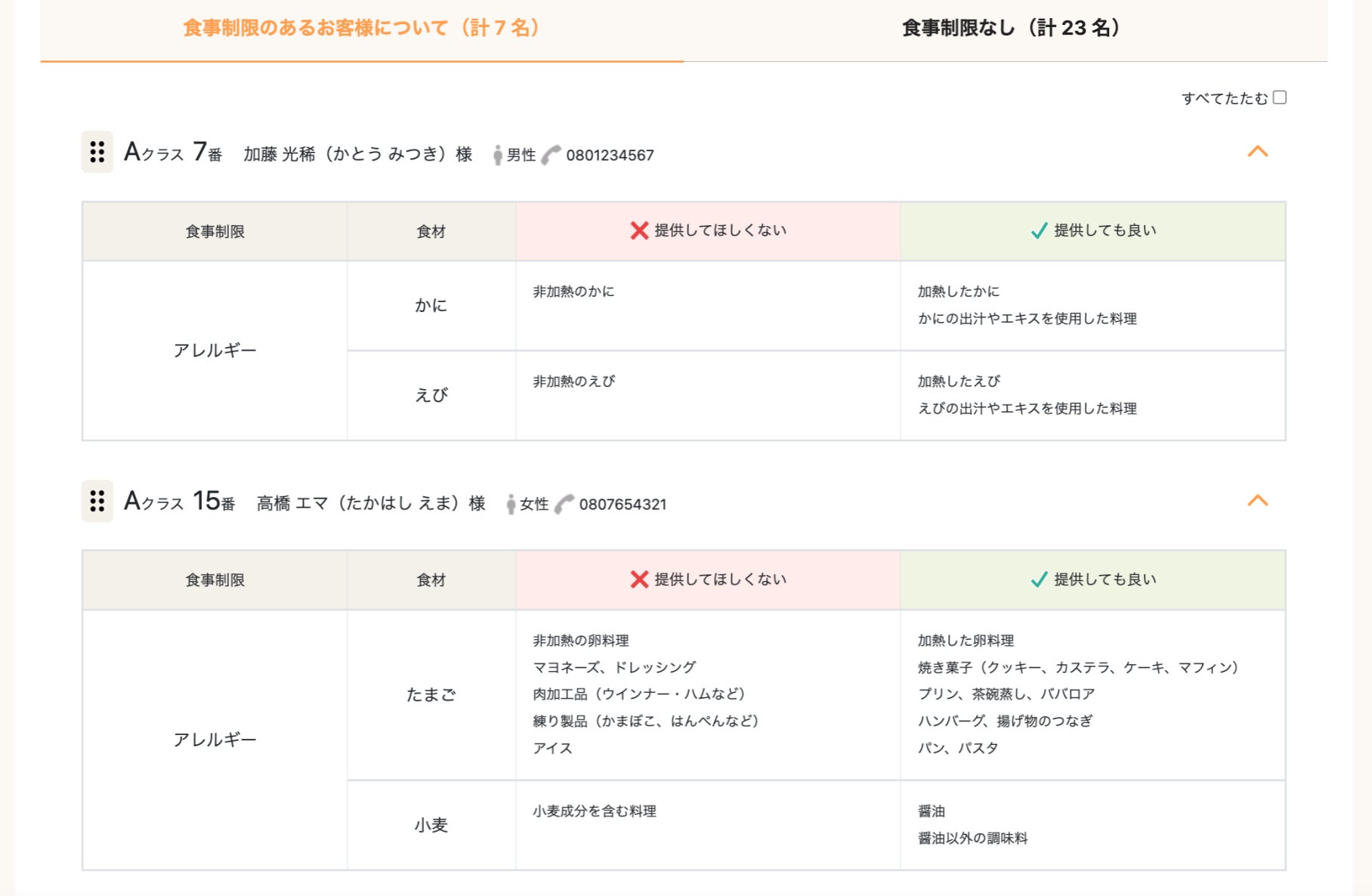Click the えび ingredient cell
Image resolution: width=1372 pixels, height=896 pixels.
pos(431,395)
